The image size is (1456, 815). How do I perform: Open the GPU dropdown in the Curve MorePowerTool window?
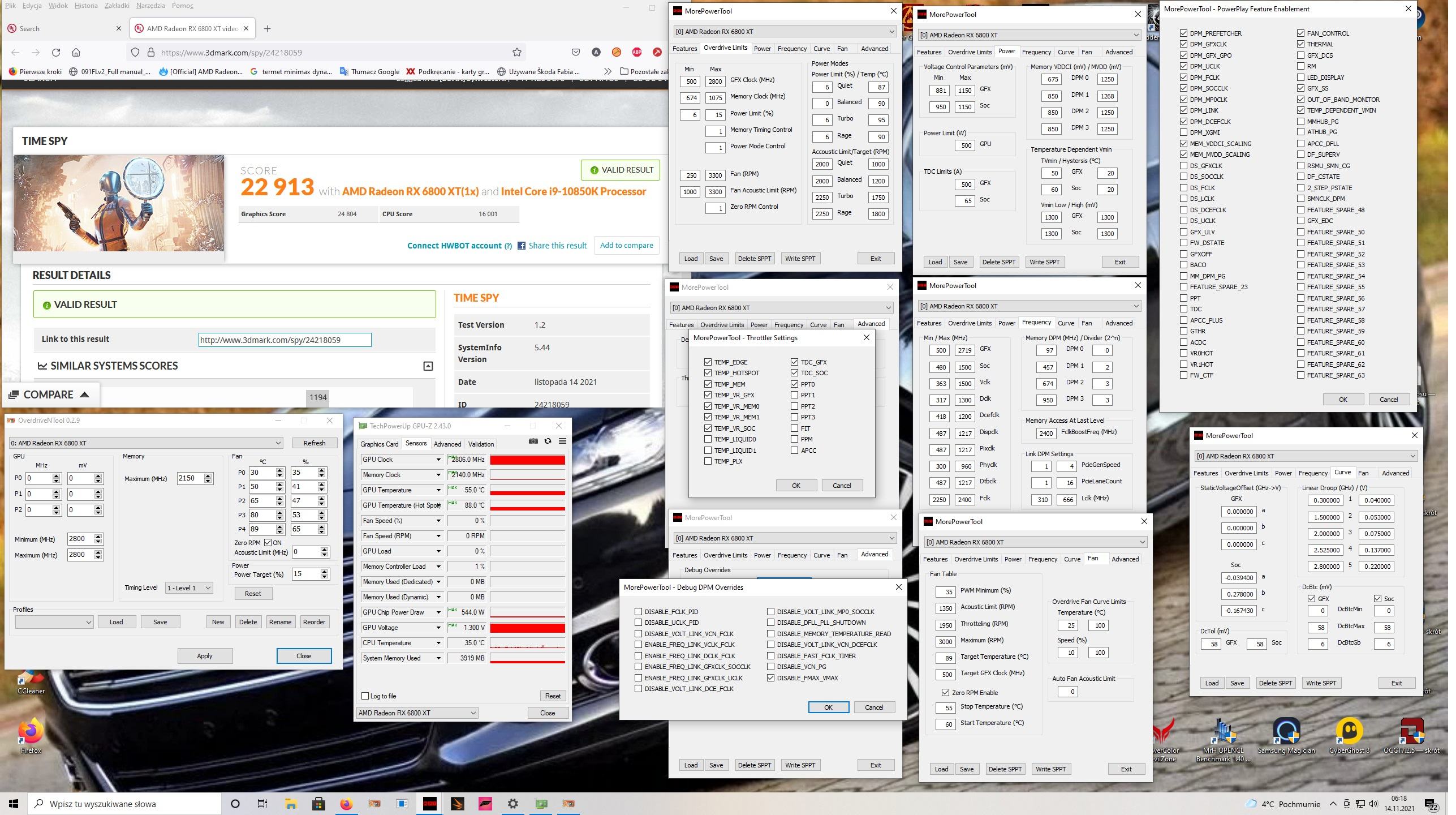1305,456
